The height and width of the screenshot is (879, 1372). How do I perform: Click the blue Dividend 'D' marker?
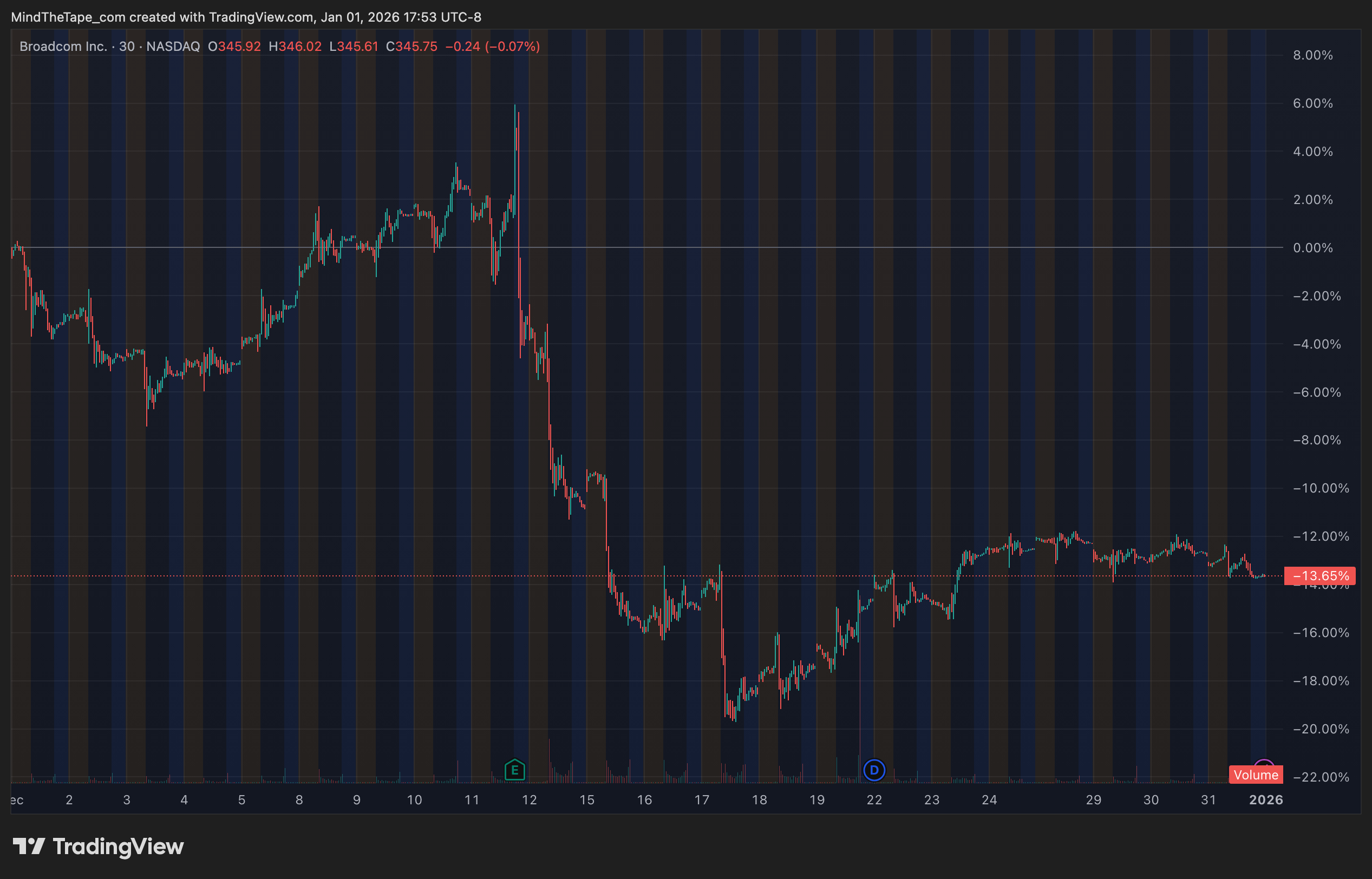pyautogui.click(x=873, y=770)
